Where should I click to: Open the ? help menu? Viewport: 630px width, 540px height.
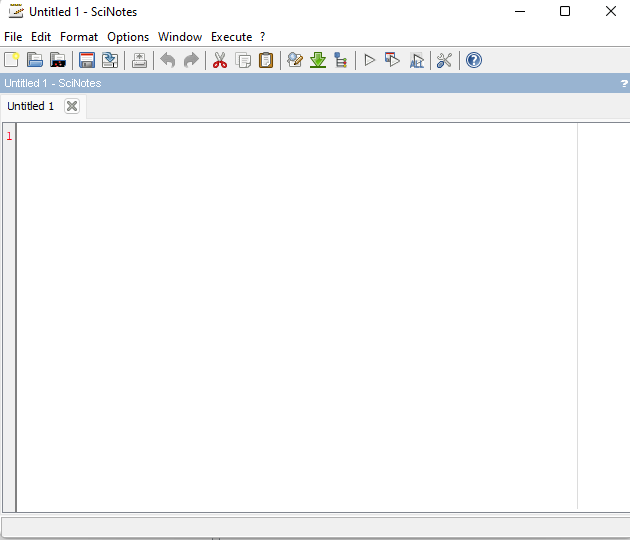[262, 37]
